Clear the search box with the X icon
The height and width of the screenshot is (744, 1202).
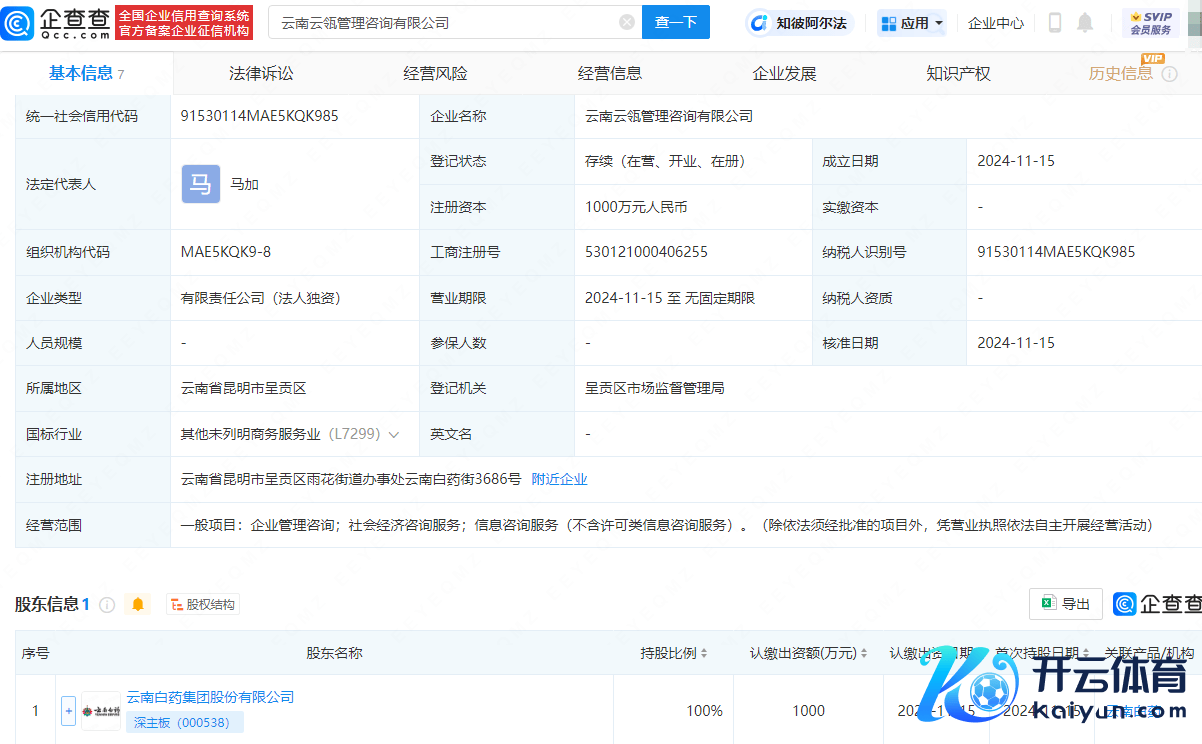626,22
